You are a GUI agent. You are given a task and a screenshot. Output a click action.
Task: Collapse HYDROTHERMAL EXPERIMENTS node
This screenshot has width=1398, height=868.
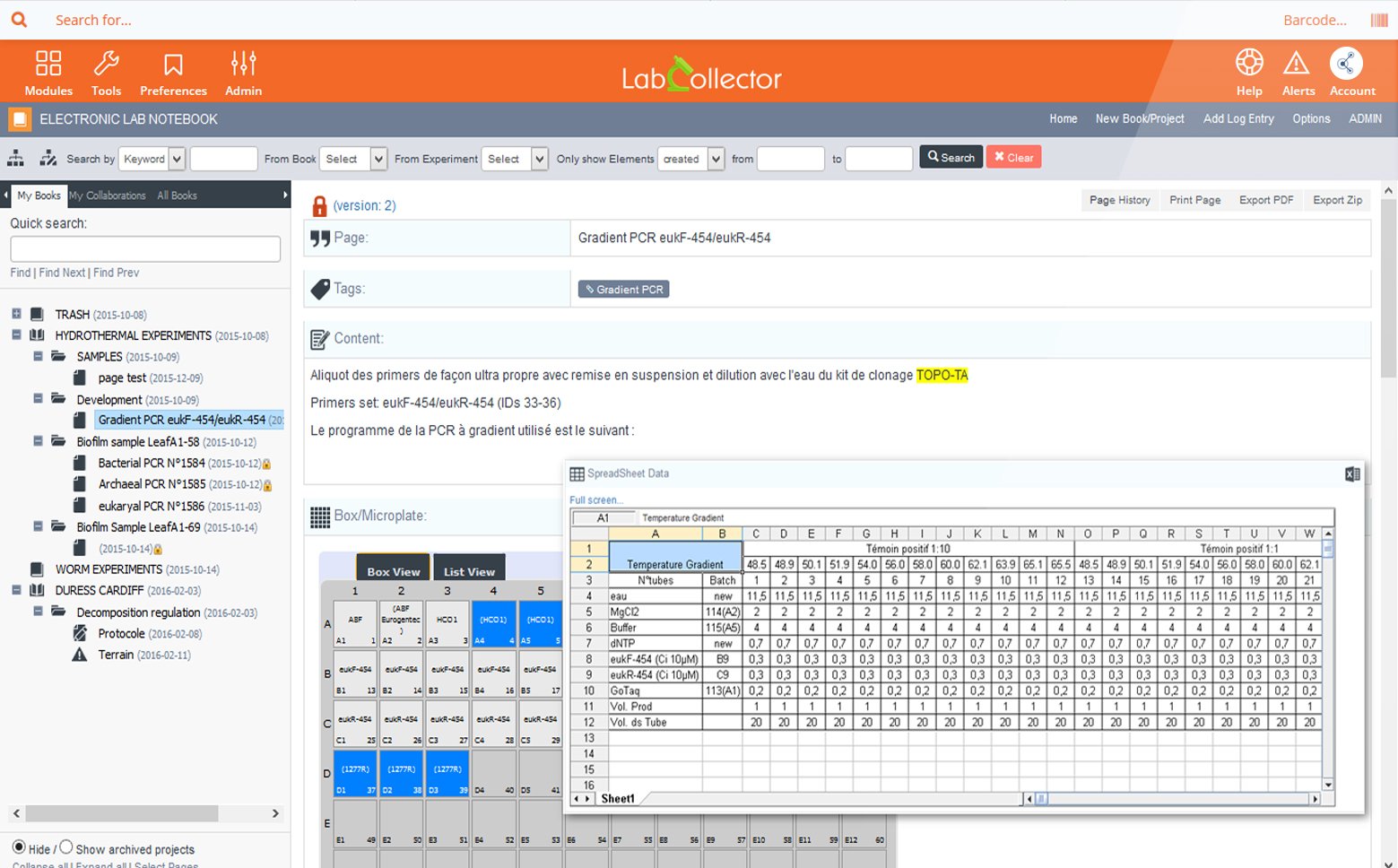(x=16, y=334)
